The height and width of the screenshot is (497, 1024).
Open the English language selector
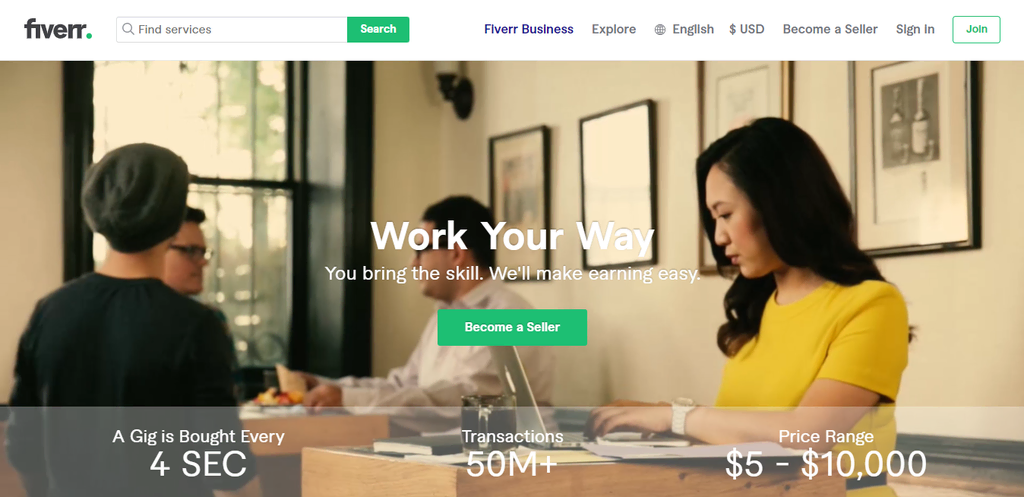click(x=693, y=29)
